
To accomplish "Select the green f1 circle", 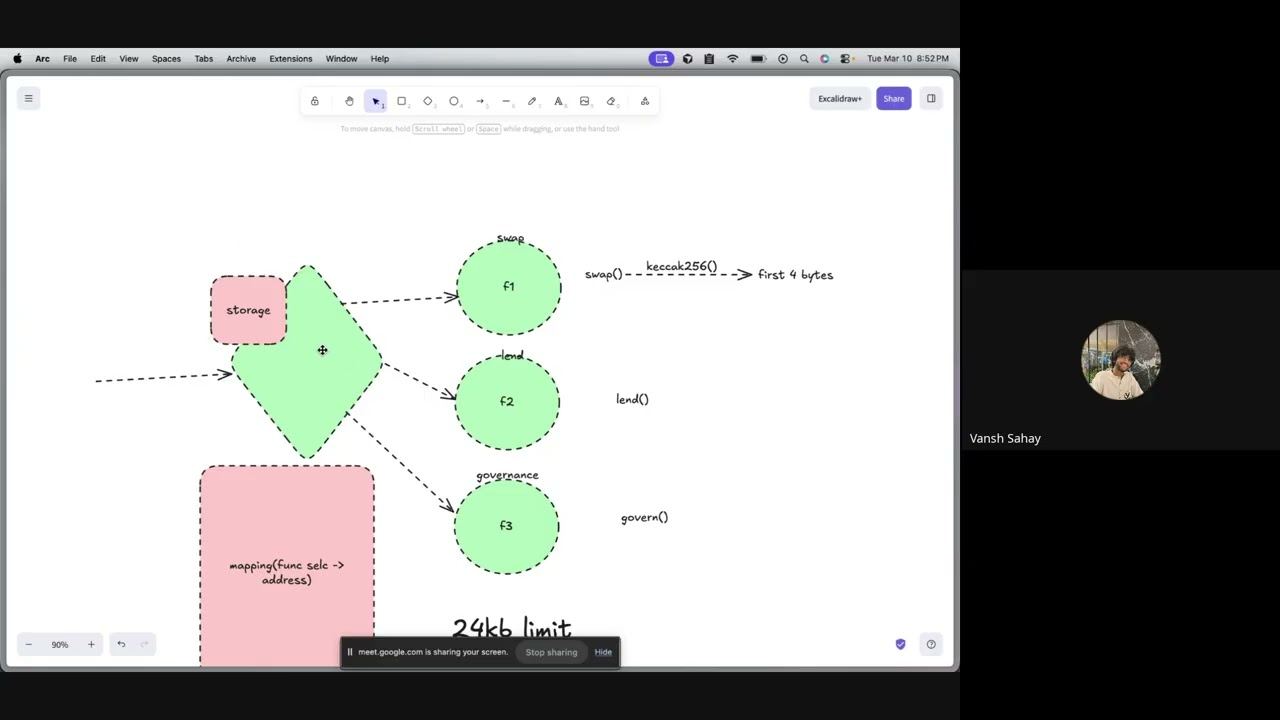I will point(509,287).
